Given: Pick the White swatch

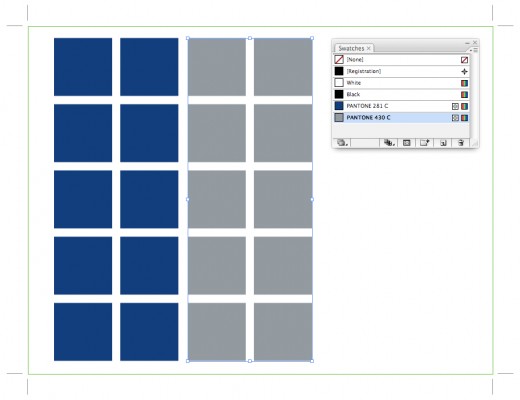Looking at the screenshot, I should click(x=401, y=83).
